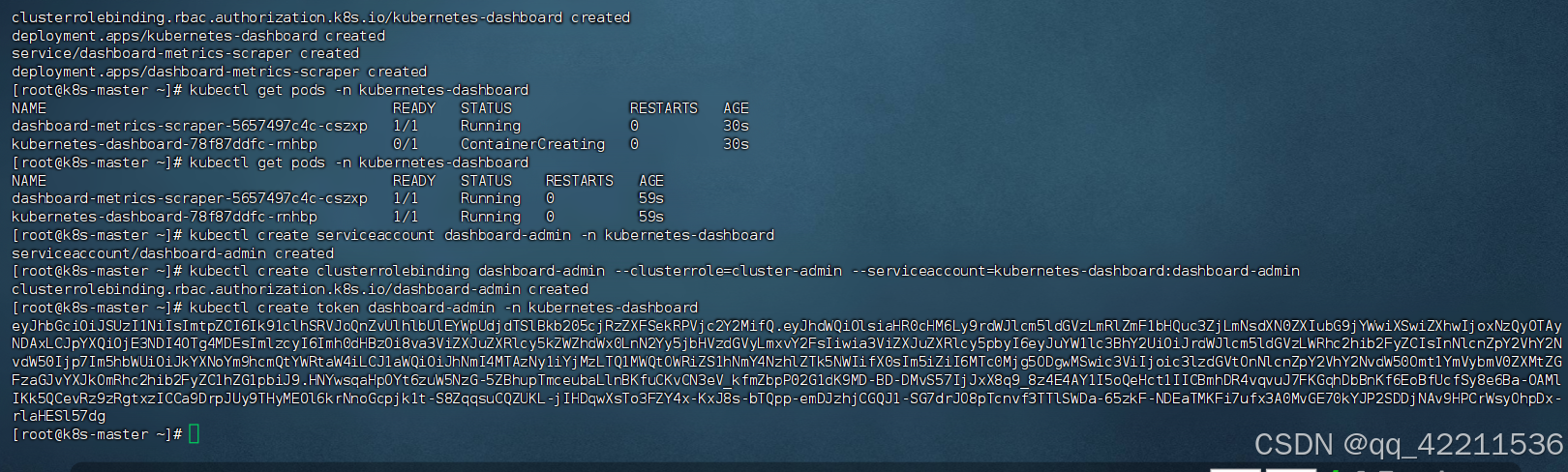Click the 'ContainerCreating' status text
Image resolution: width=1568 pixels, height=472 pixels.
(x=532, y=144)
